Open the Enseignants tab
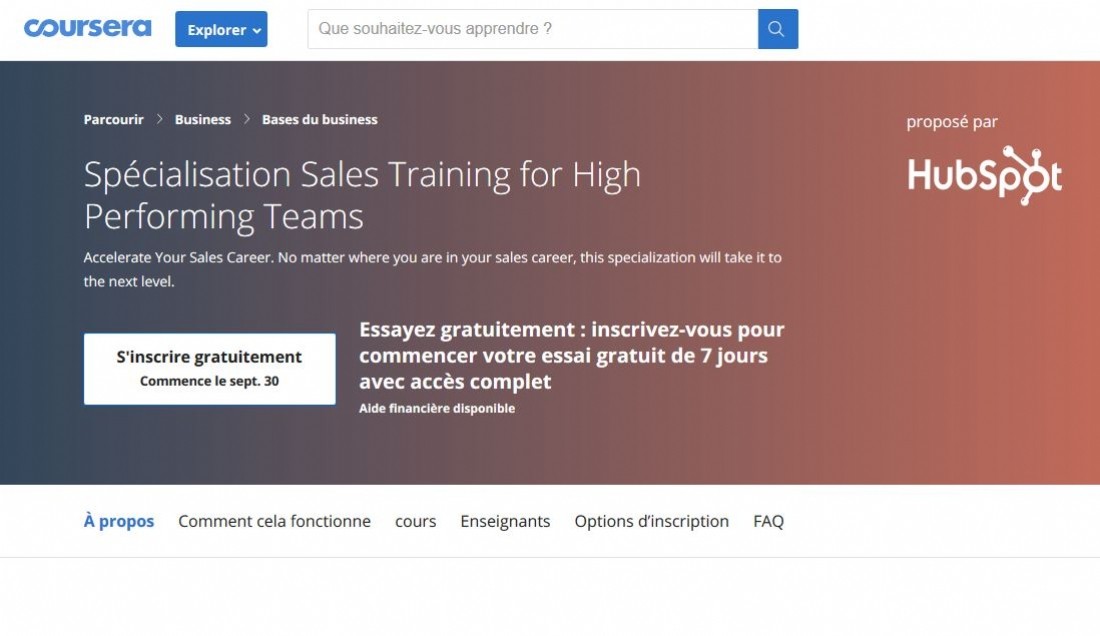 505,521
